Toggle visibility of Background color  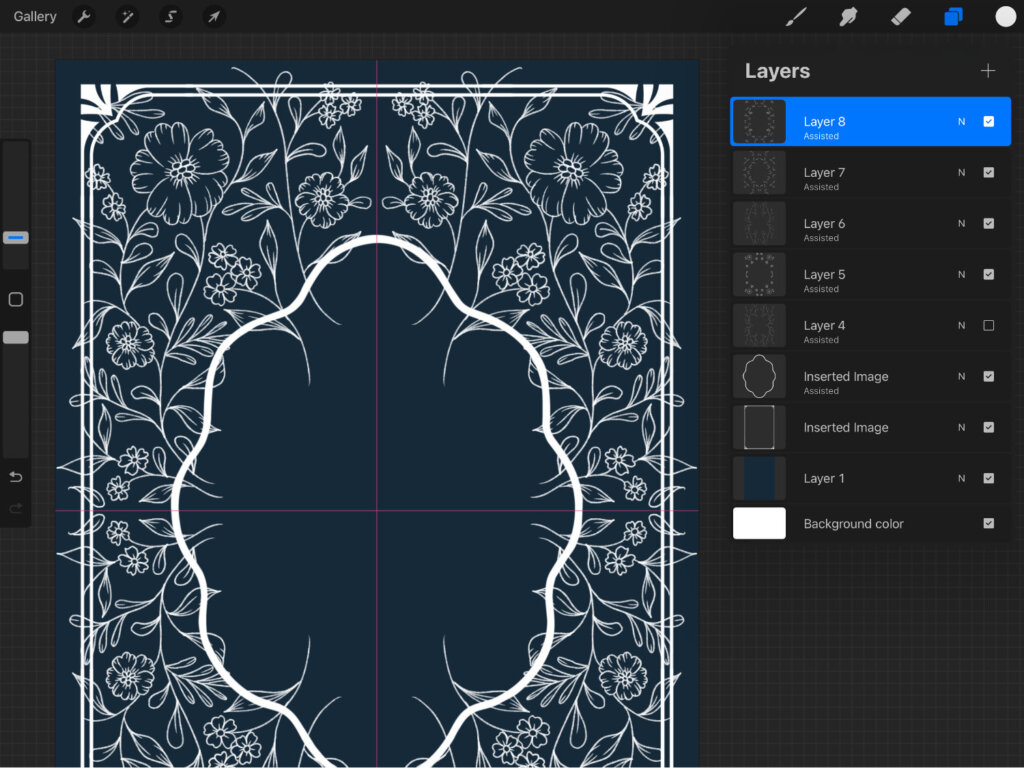[988, 523]
